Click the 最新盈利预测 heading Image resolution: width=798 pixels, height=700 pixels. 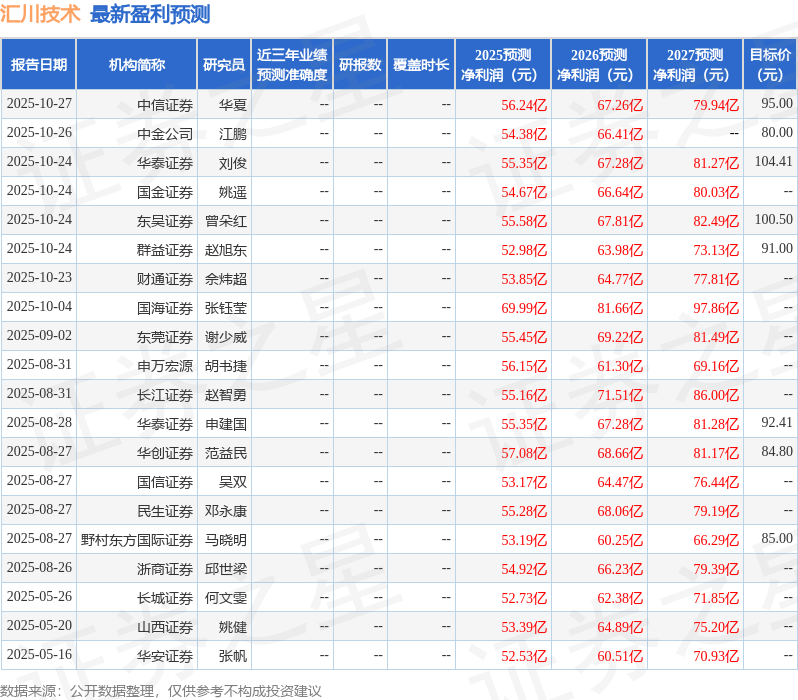tap(150, 14)
